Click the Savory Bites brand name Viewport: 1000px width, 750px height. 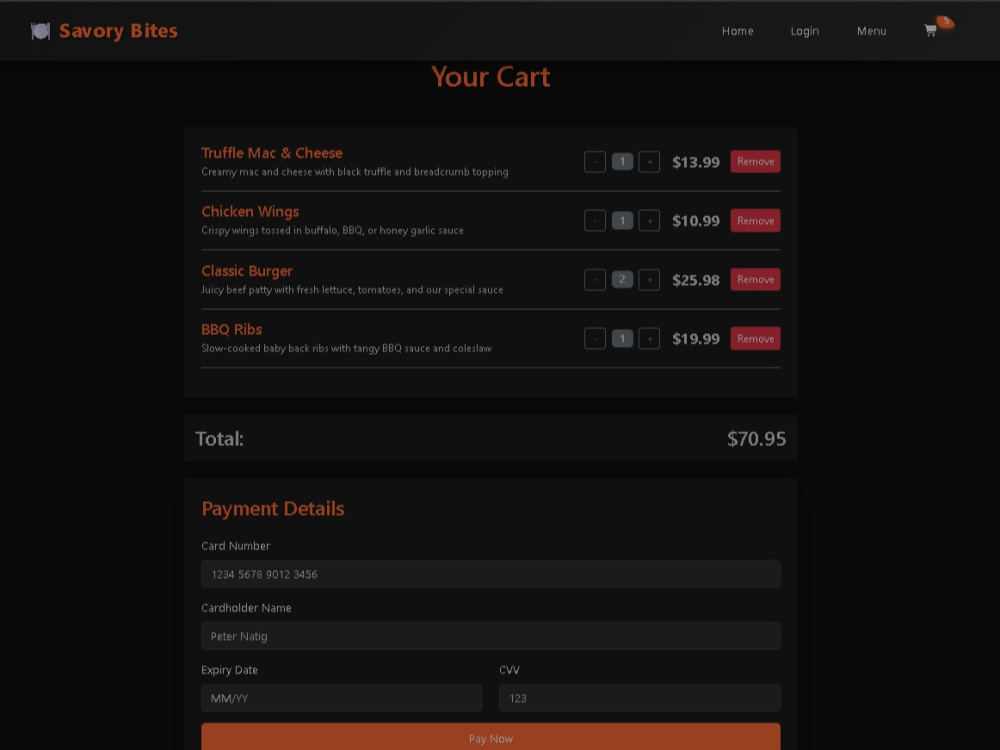[118, 31]
